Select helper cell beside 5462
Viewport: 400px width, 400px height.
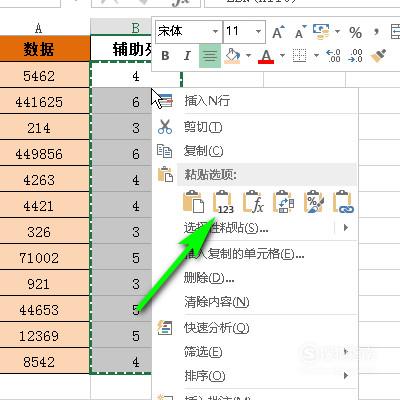(135, 76)
